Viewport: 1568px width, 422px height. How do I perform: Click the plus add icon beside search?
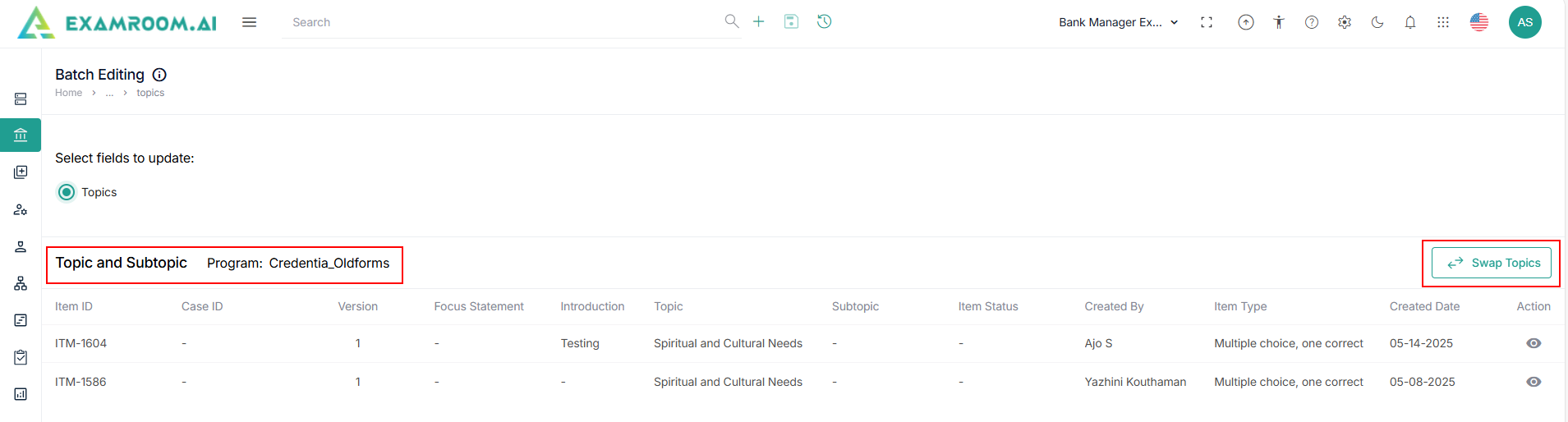click(759, 21)
